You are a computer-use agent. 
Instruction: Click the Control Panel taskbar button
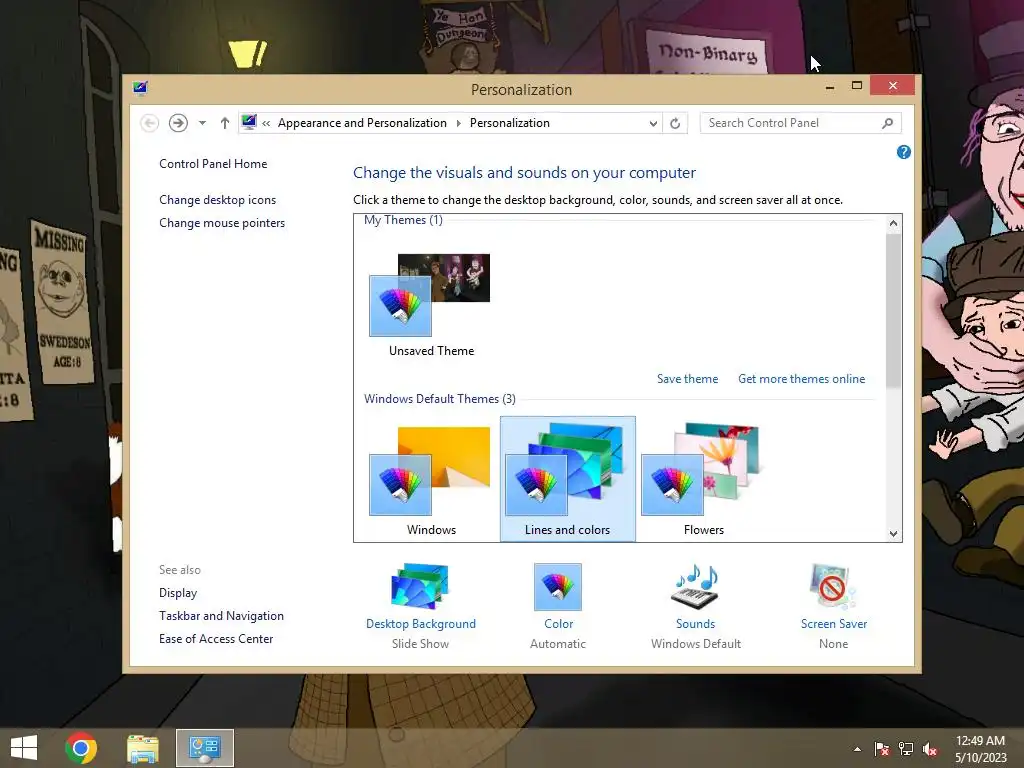[204, 748]
